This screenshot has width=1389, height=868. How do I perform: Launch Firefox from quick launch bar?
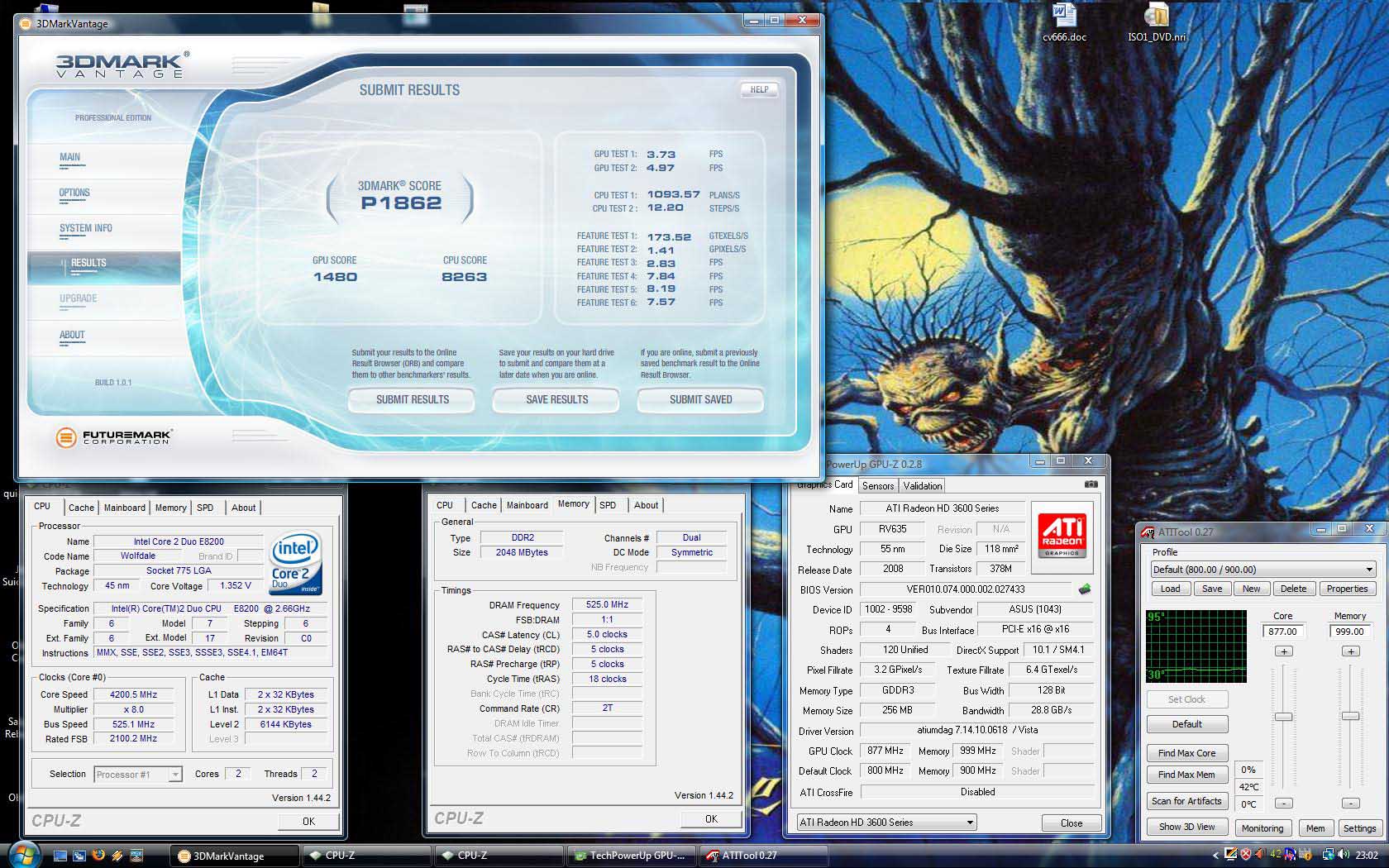pos(98,856)
